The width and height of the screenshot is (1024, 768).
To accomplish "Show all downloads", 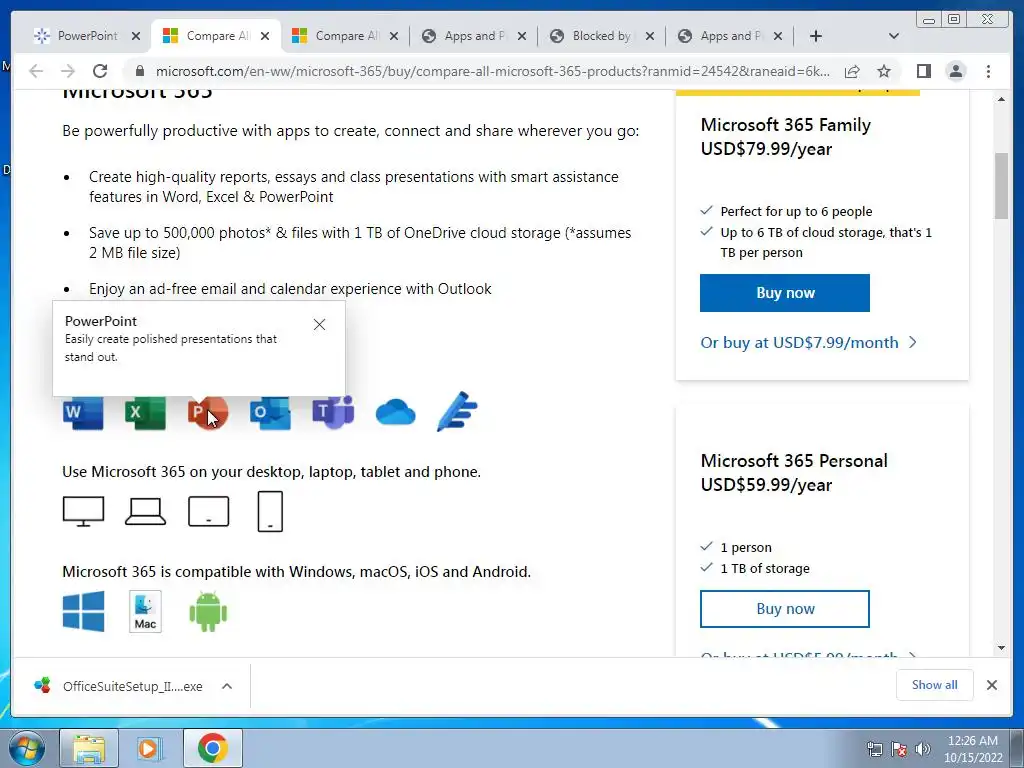I will [x=935, y=684].
